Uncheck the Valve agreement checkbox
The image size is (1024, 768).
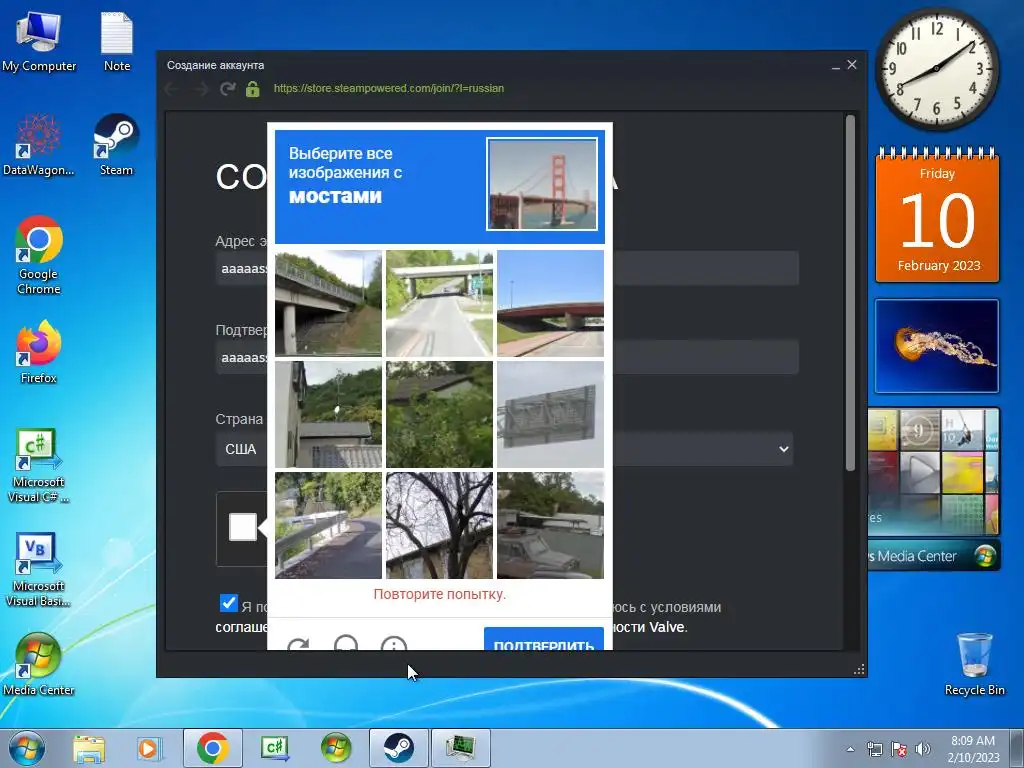pos(229,603)
